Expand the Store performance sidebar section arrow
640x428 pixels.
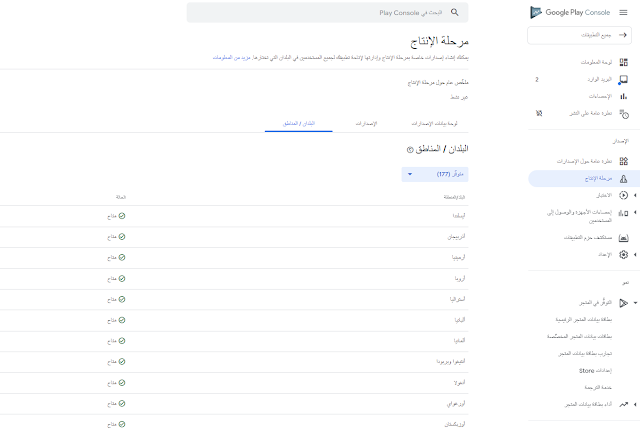point(635,404)
